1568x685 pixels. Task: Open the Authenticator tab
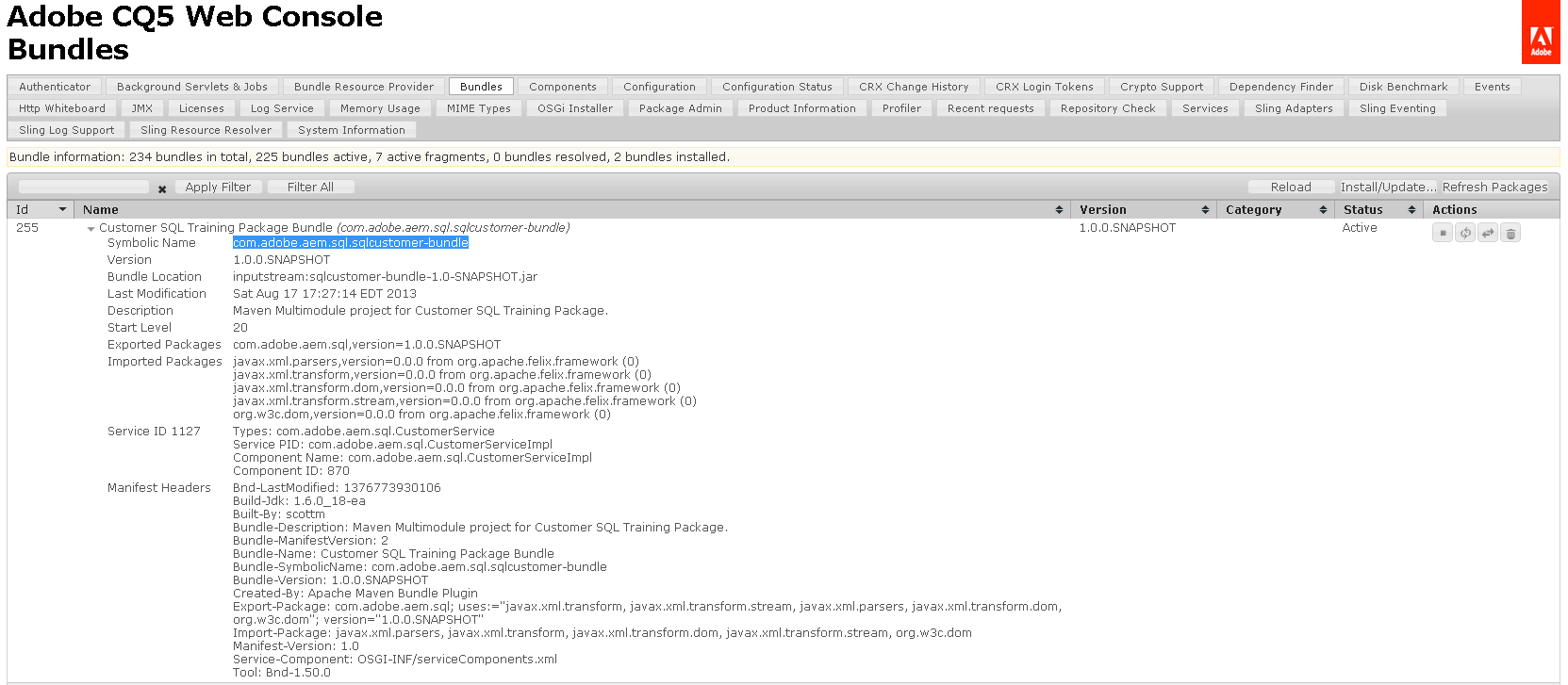click(55, 87)
